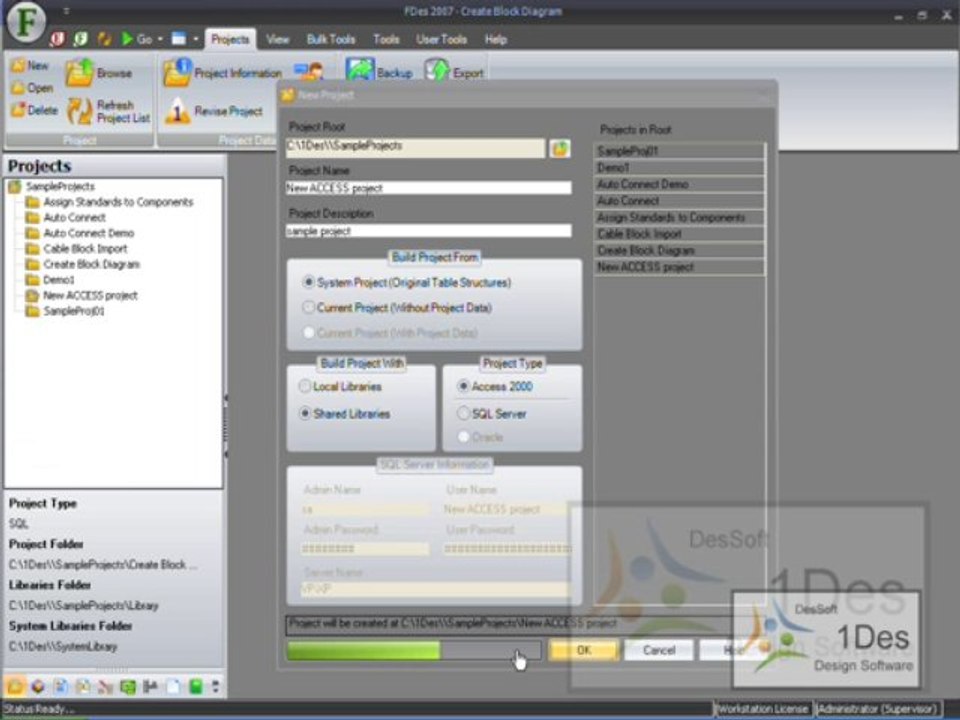Choose SQL Server as project type
This screenshot has width=960, height=720.
(463, 413)
